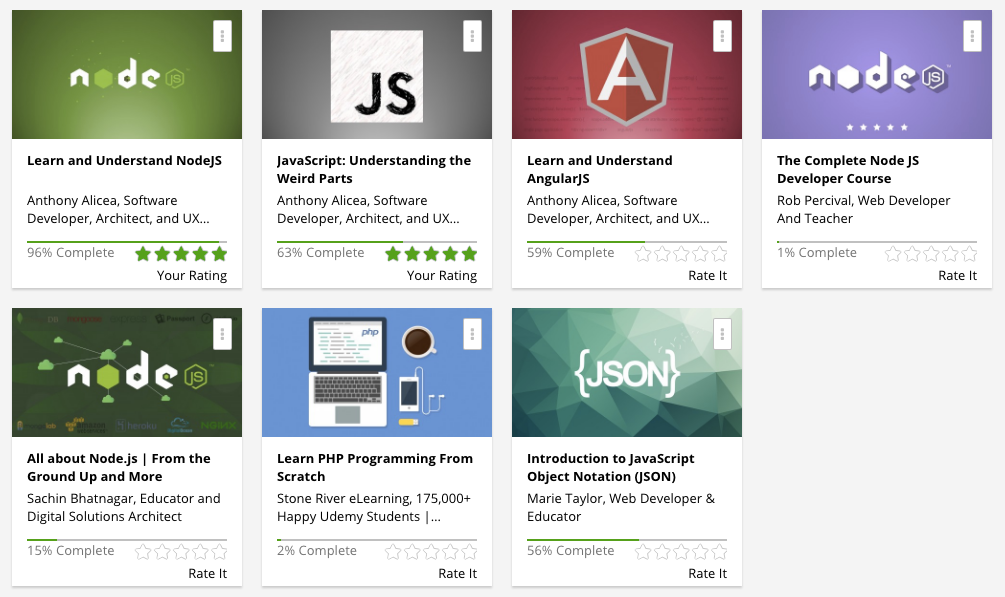
Task: Open options menu on Learn and Understand NodeJS card
Action: click(x=222, y=35)
